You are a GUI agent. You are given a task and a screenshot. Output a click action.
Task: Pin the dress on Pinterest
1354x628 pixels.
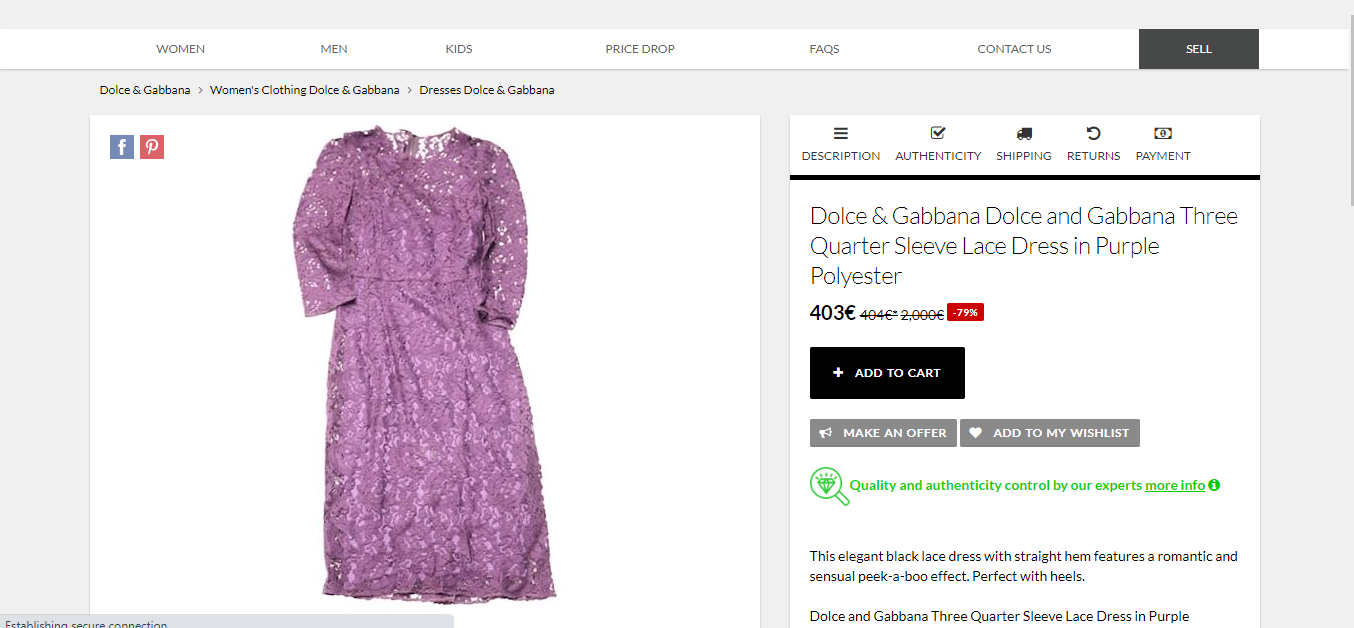coord(152,147)
